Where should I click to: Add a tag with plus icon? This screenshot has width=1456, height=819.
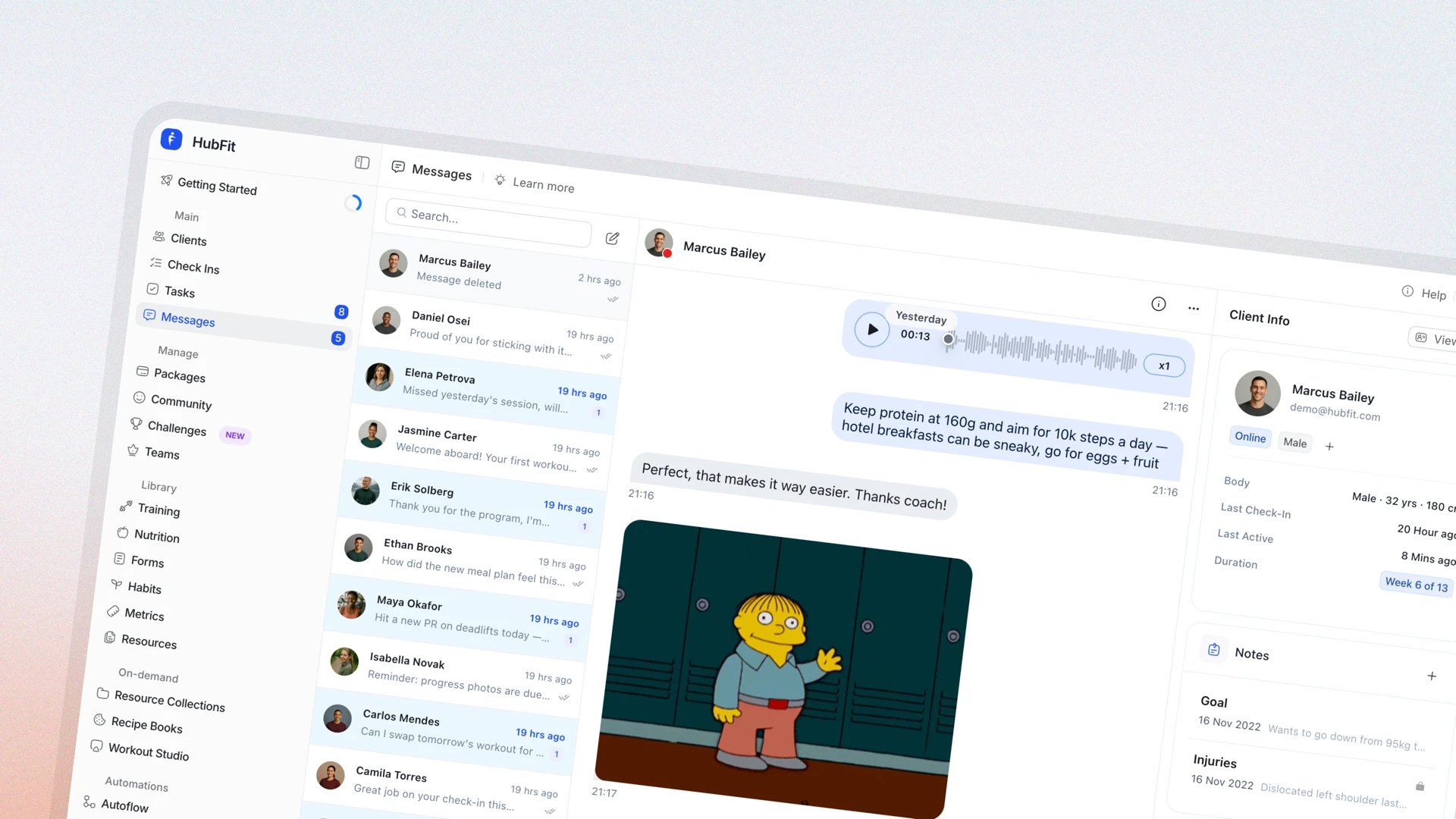[x=1329, y=447]
